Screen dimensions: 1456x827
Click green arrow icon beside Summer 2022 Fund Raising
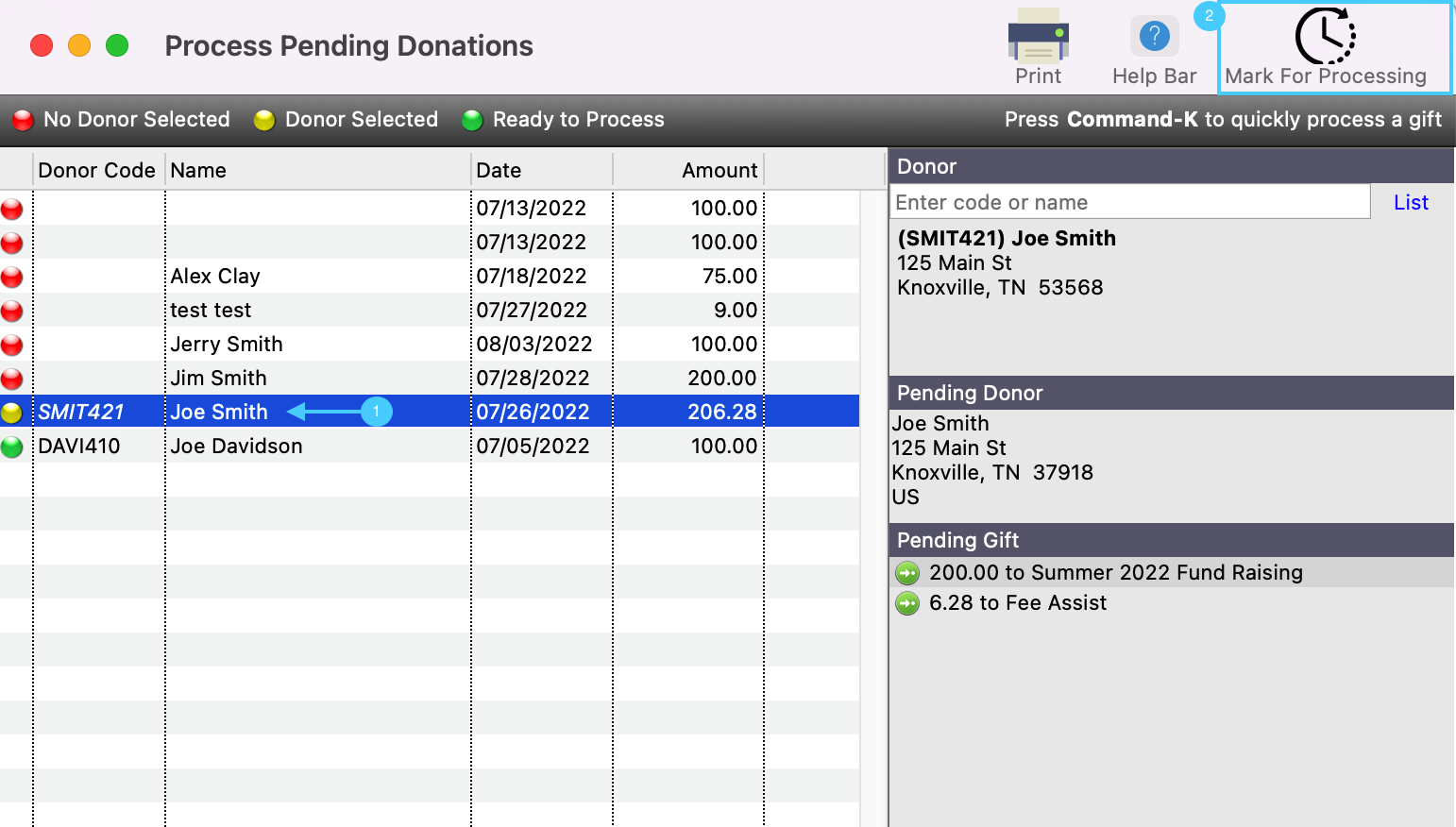point(907,573)
